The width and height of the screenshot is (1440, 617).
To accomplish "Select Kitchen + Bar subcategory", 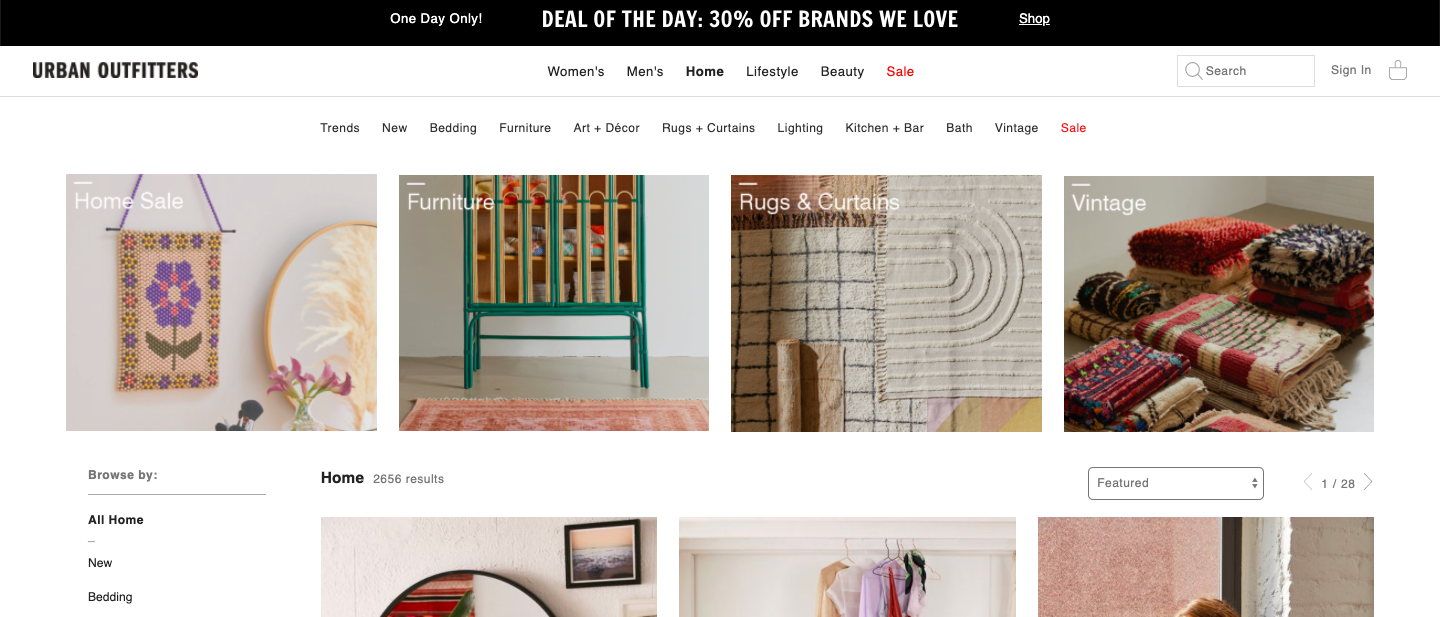I will (x=885, y=128).
